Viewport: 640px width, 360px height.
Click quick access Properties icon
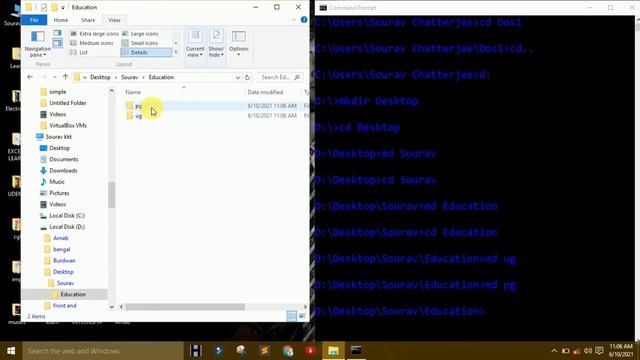44,7
